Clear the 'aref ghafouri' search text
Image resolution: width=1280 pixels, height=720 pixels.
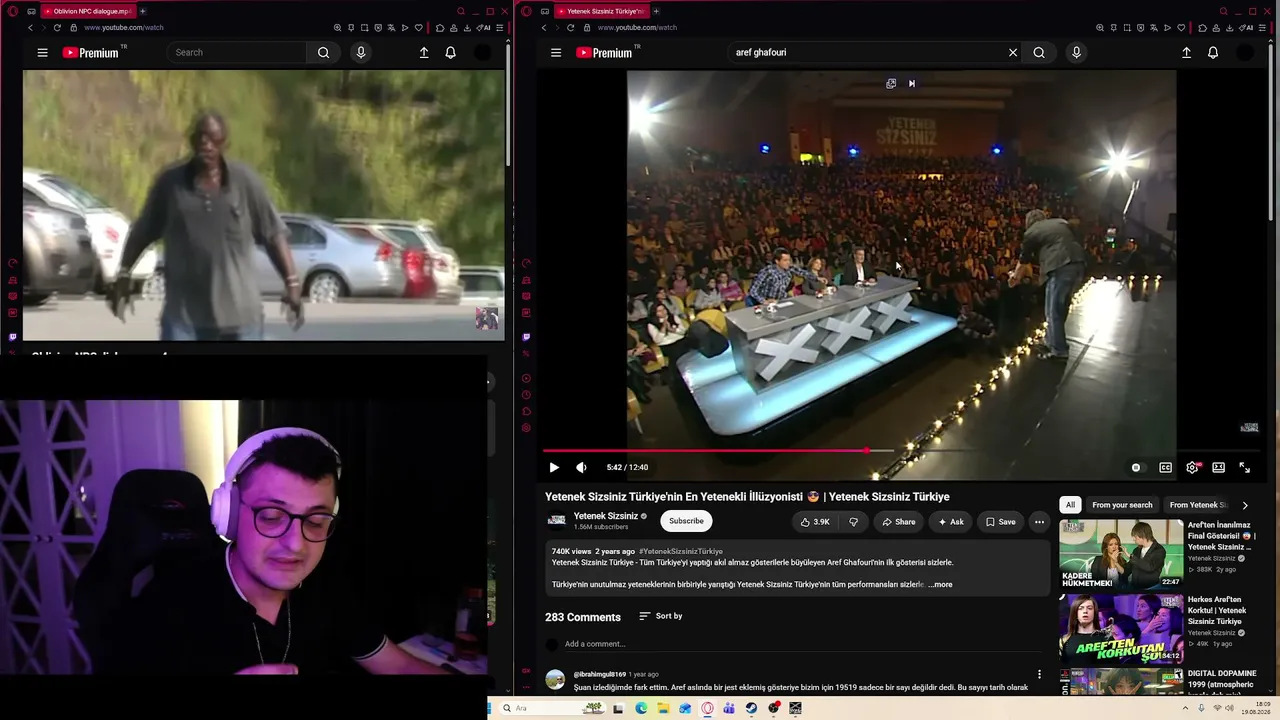point(1013,53)
